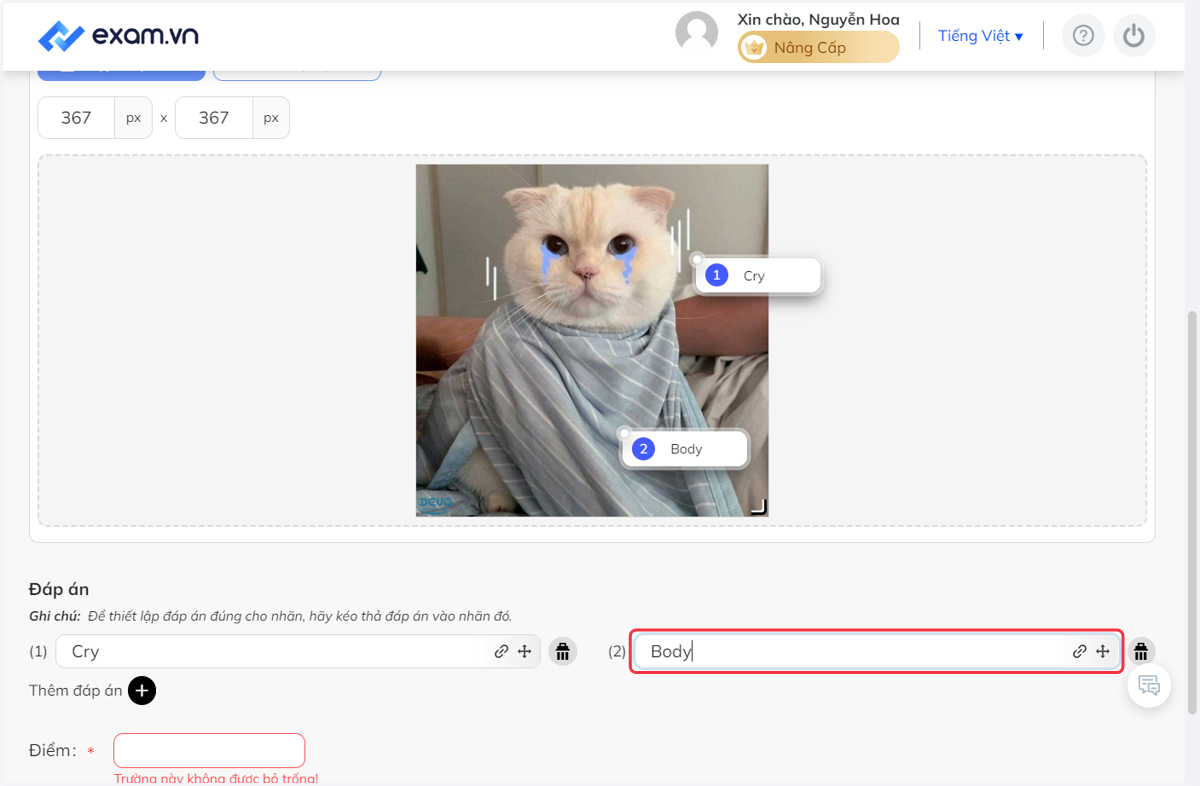This screenshot has height=786, width=1200.
Task: Click the Xin chào, Nguyễn Hoa greeting
Action: (x=818, y=19)
